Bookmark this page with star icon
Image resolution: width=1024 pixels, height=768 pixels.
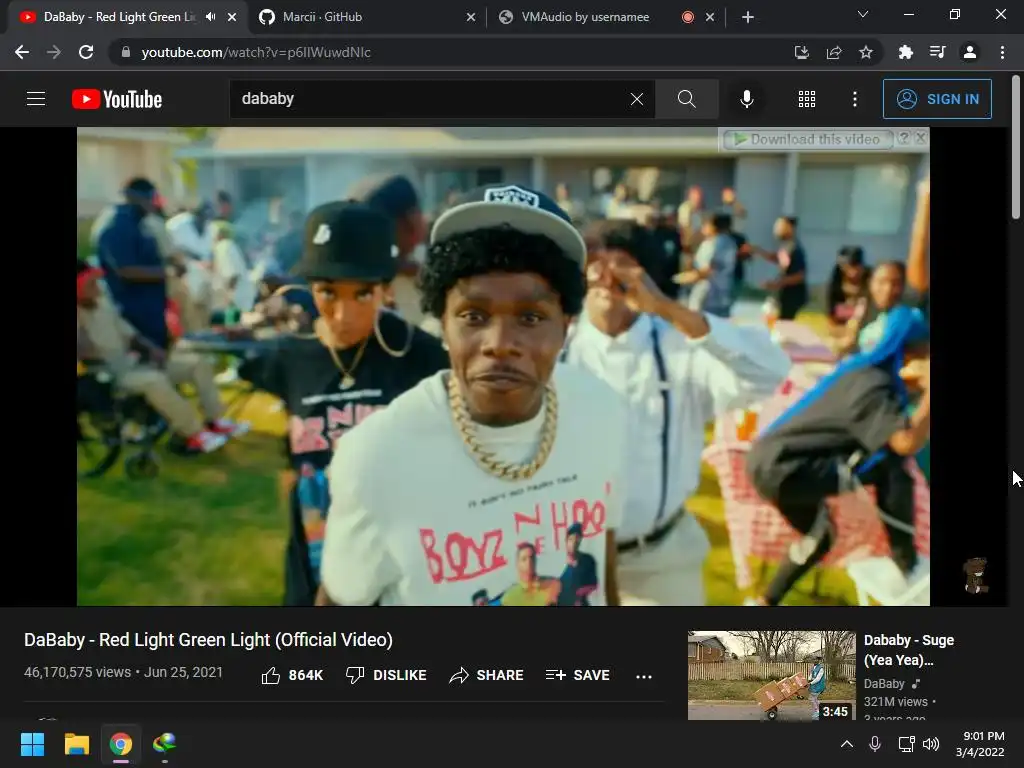[866, 52]
